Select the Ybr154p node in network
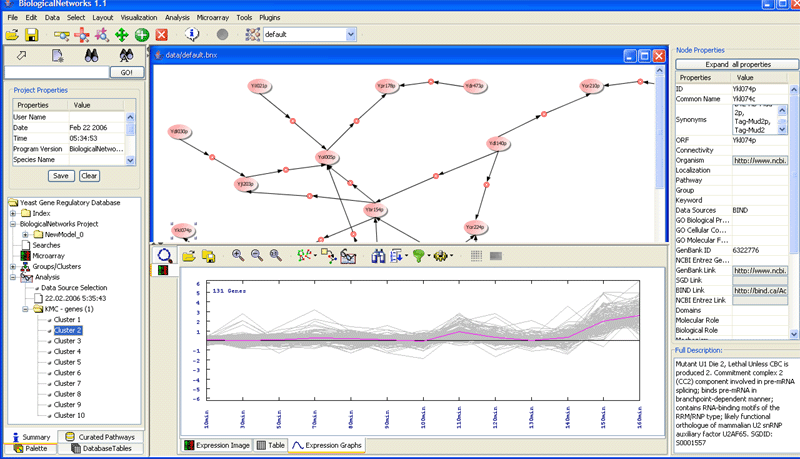 click(x=374, y=210)
